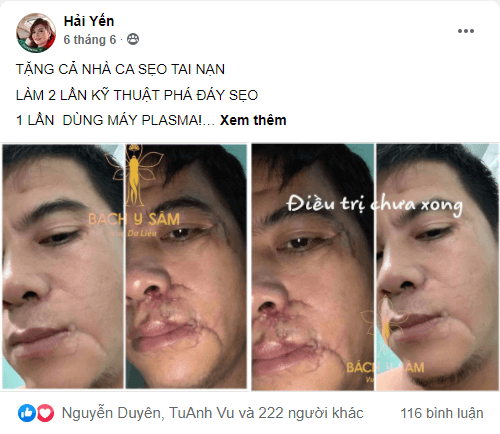This screenshot has width=500, height=434.
Task: Expand the post text with "Xem thêm"
Action: pos(253,120)
